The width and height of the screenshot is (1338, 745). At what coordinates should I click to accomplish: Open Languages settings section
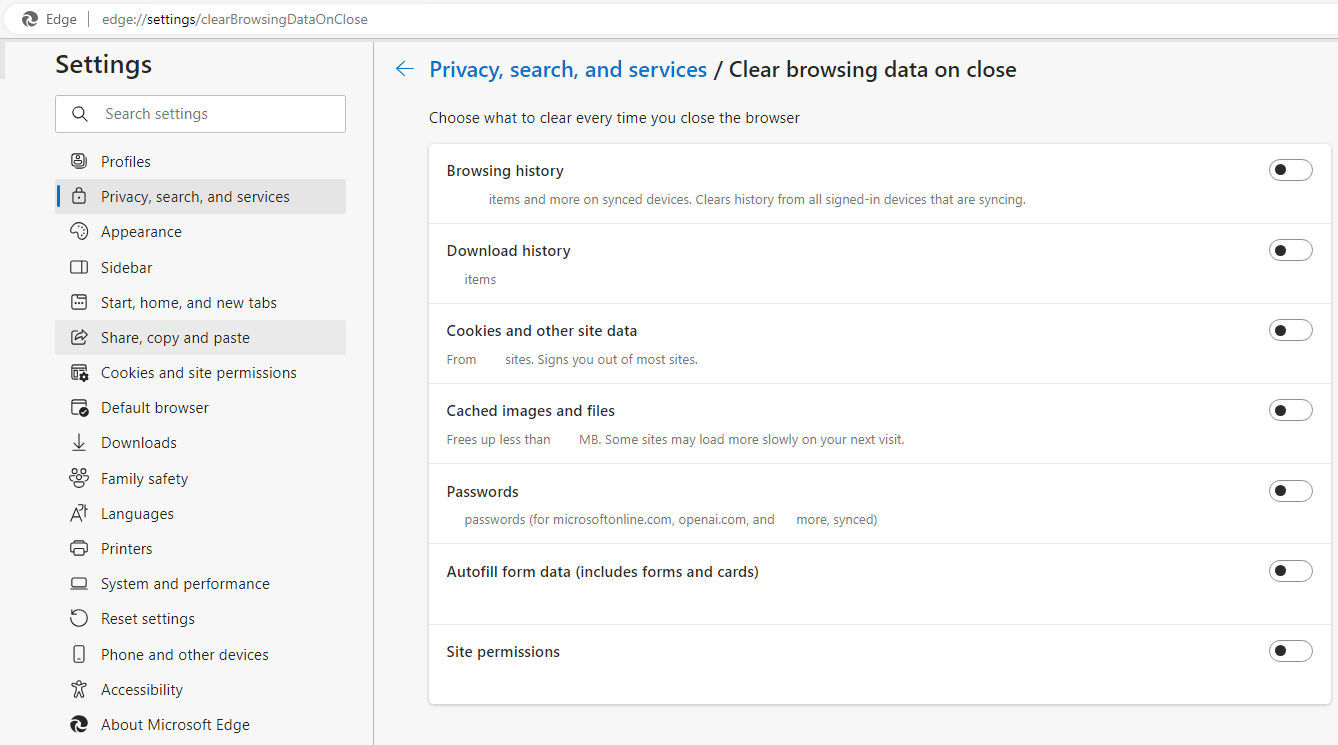[137, 514]
